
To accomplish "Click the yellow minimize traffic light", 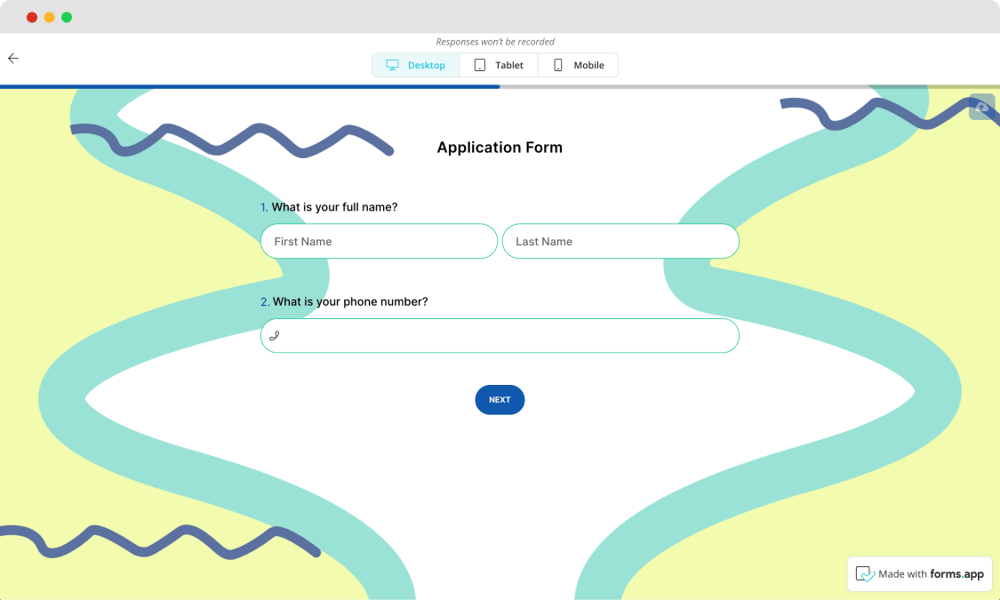I will (49, 17).
